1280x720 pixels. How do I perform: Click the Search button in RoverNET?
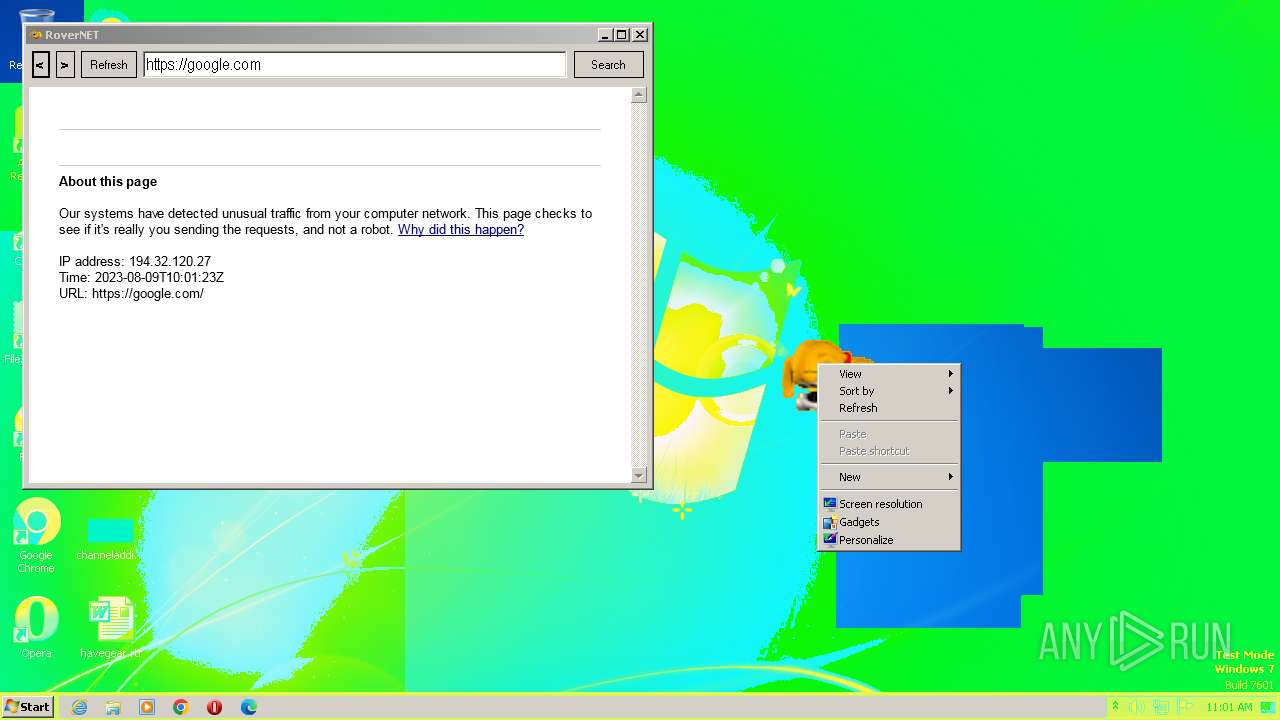coord(608,65)
